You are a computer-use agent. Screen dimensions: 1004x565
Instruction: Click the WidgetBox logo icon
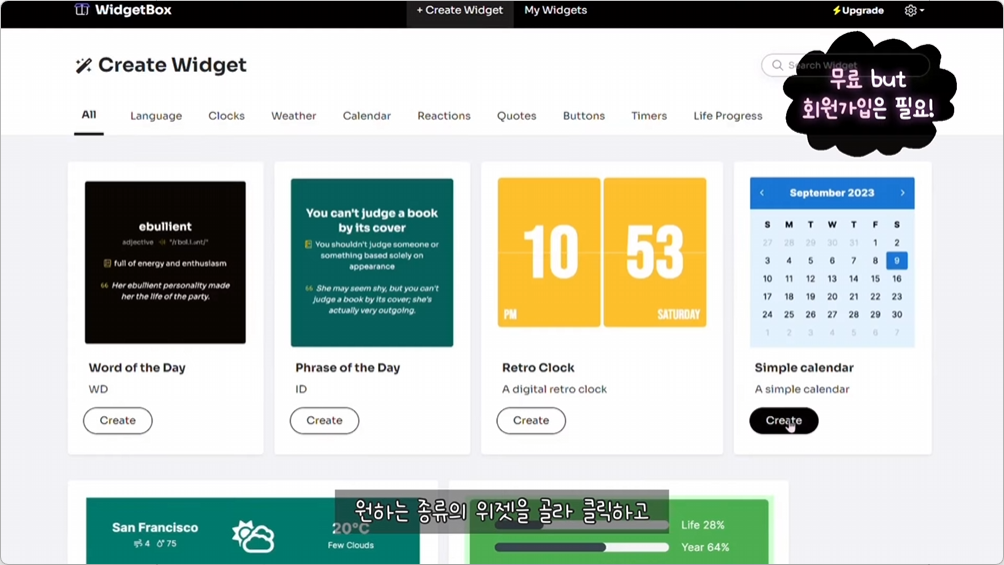coord(82,10)
